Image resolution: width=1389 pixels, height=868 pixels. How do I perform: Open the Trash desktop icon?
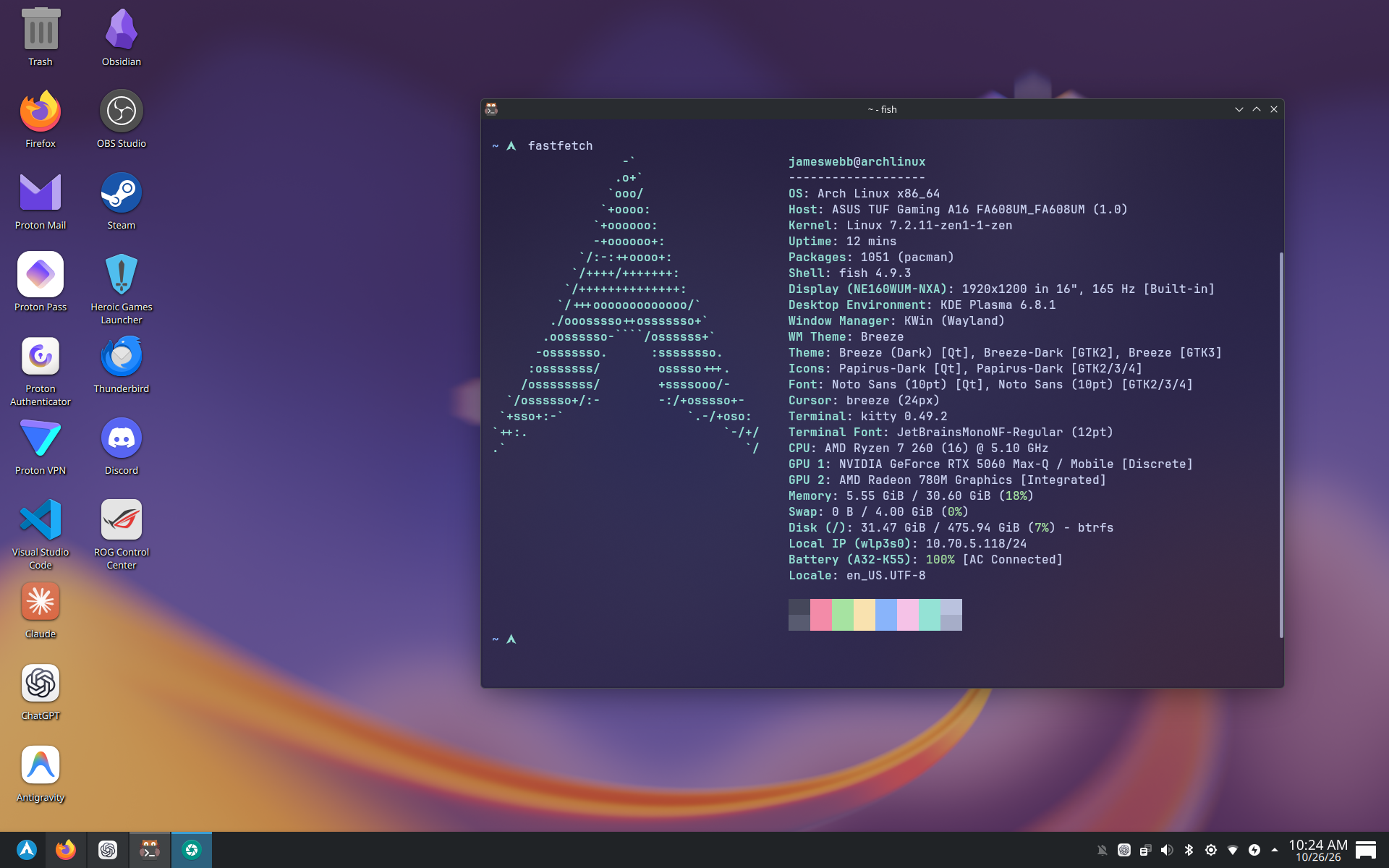41,37
